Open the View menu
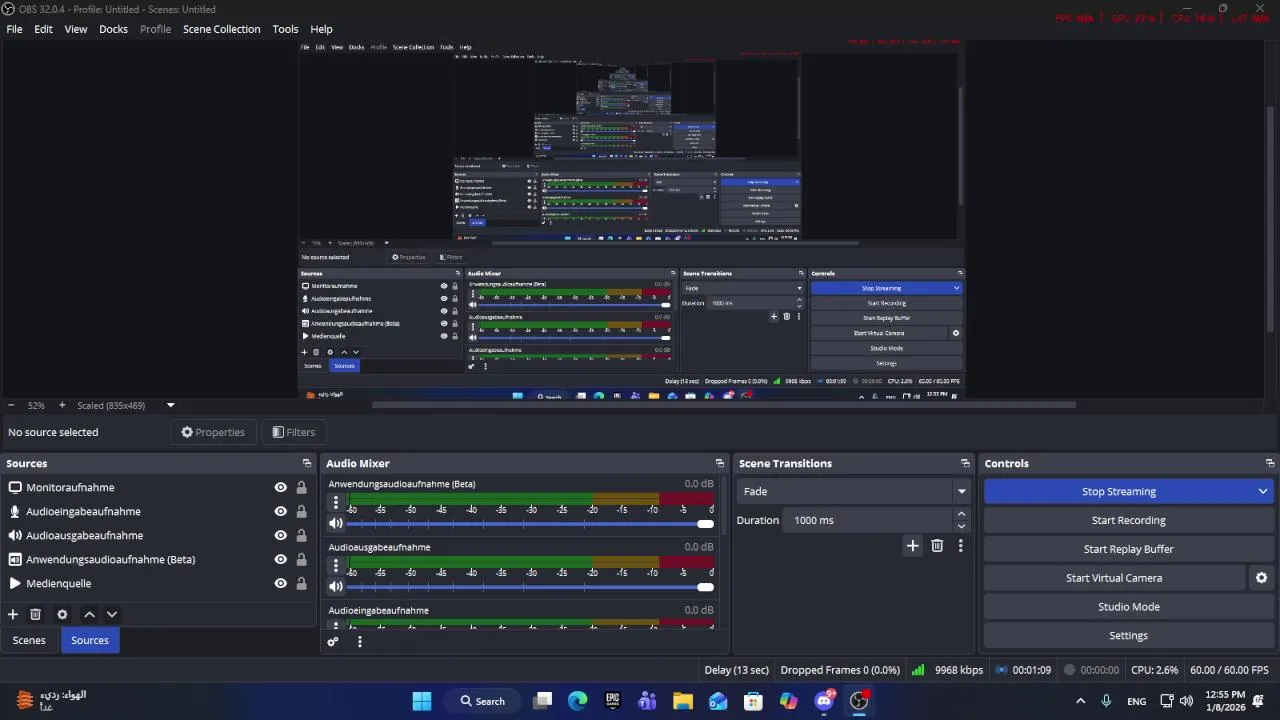 coord(76,29)
